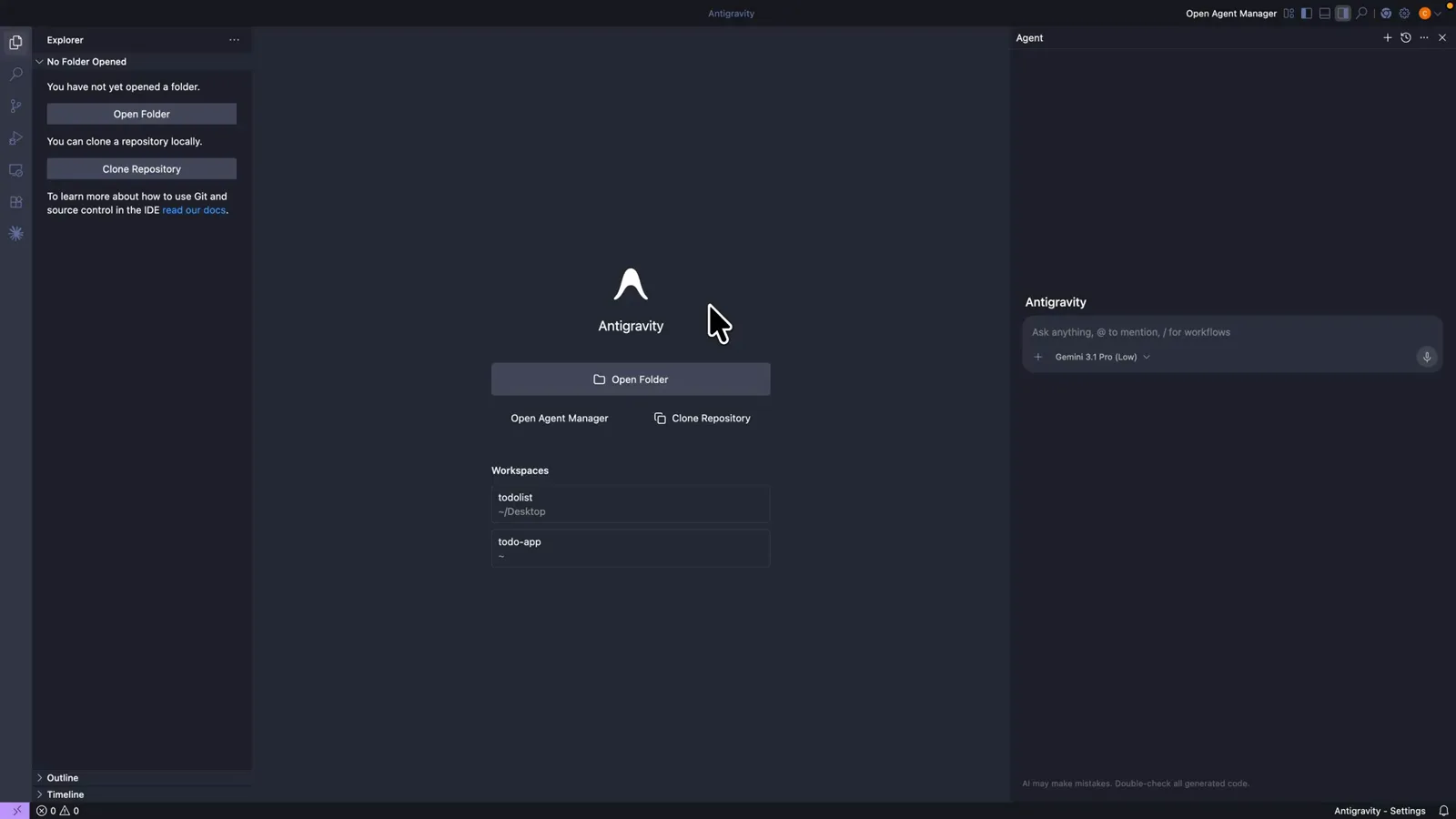Viewport: 1456px width, 819px height.
Task: Click the orange C account avatar
Action: [1425, 14]
